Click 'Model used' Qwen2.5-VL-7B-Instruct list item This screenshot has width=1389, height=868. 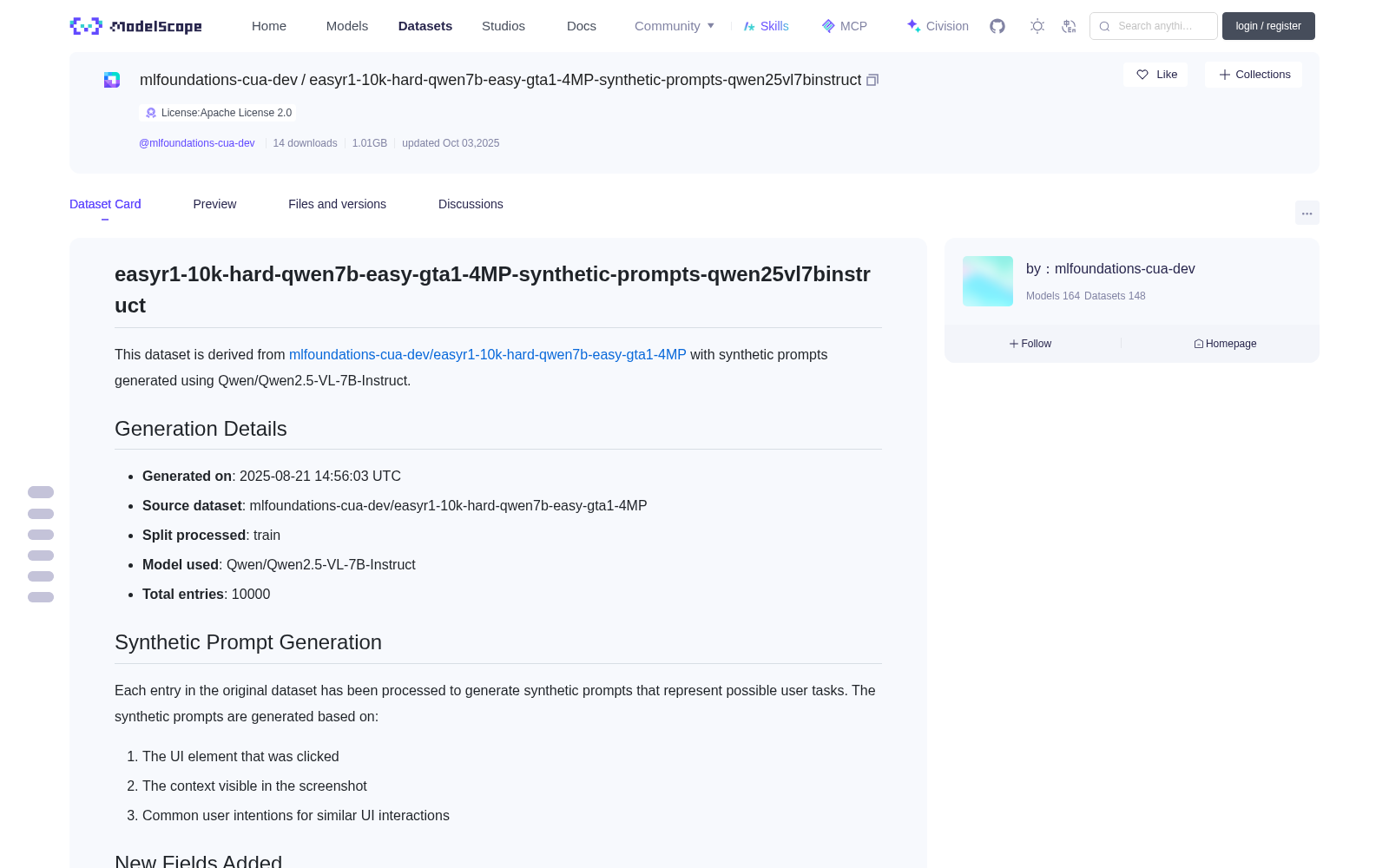[279, 564]
